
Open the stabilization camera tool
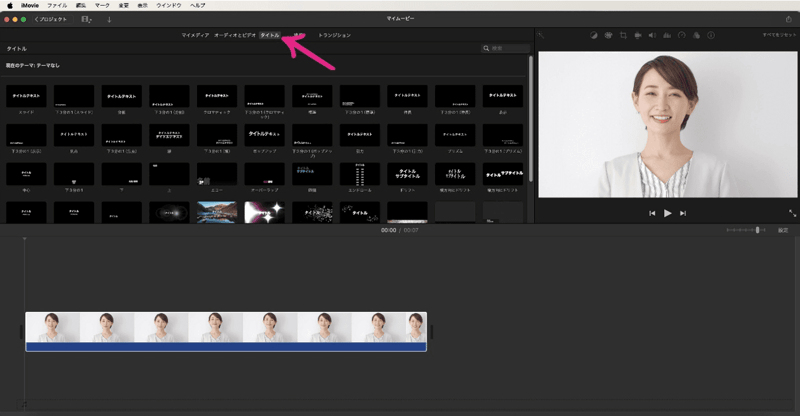[x=637, y=35]
